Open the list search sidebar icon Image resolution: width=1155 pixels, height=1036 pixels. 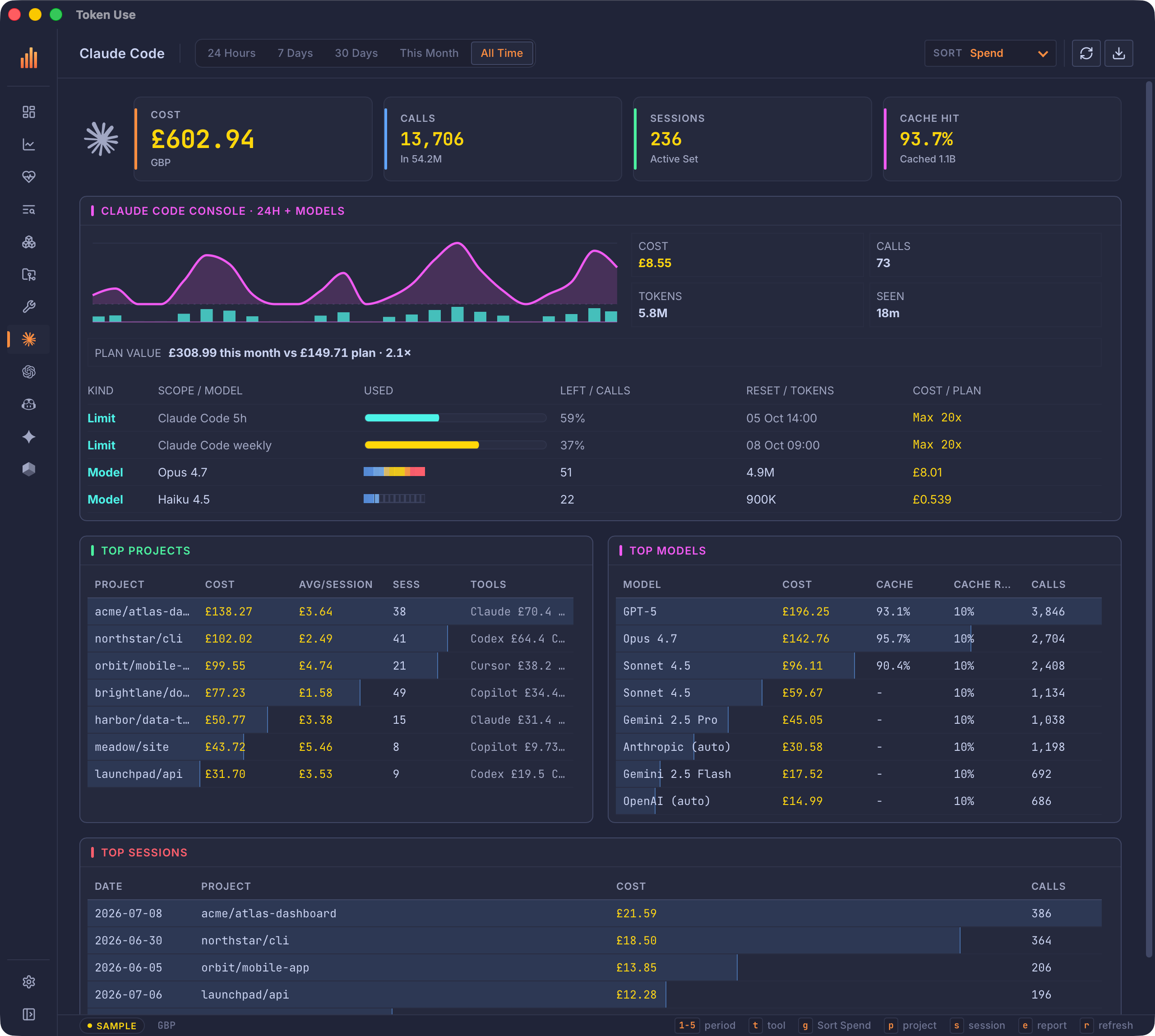click(x=28, y=209)
